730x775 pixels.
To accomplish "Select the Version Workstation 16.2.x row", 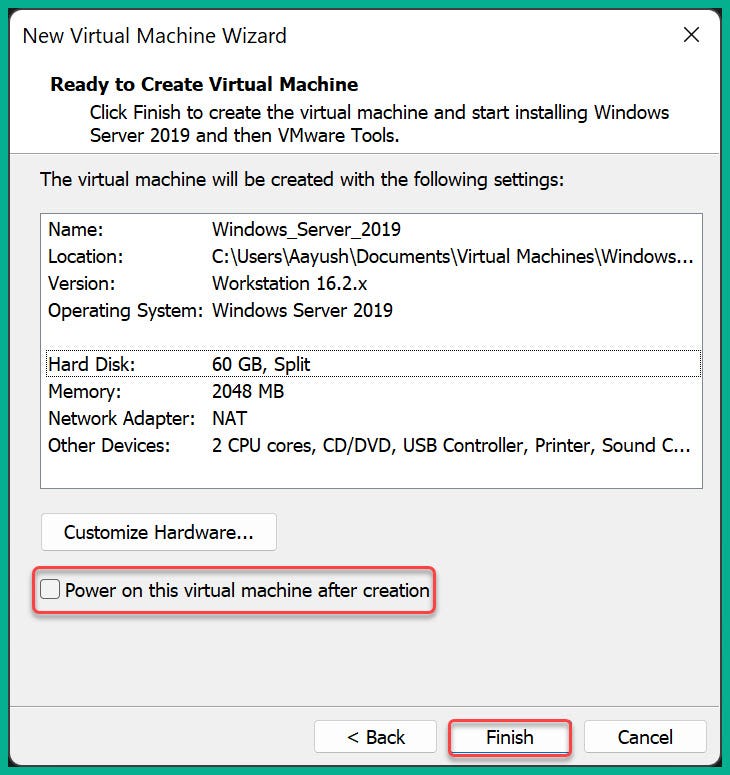I will (373, 284).
